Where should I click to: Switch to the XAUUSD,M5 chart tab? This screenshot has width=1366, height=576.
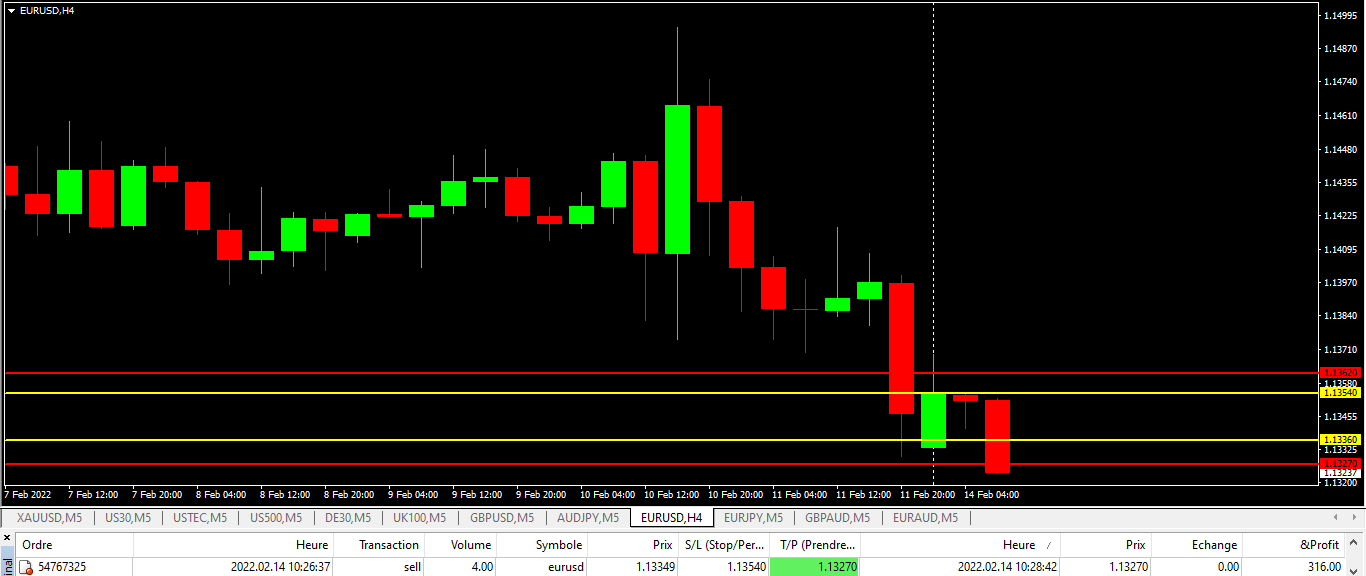click(49, 518)
